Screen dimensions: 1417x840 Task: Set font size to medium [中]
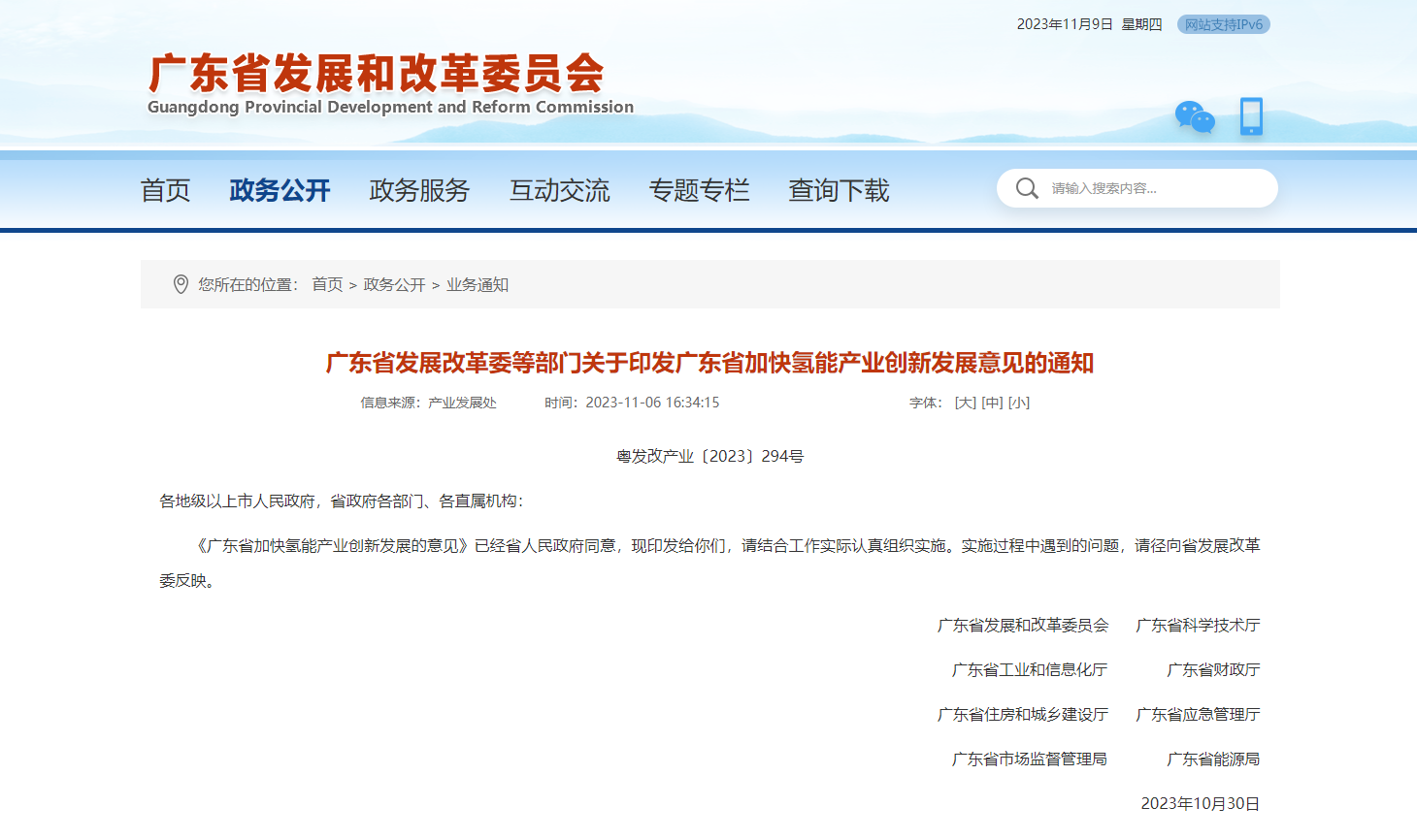click(992, 403)
